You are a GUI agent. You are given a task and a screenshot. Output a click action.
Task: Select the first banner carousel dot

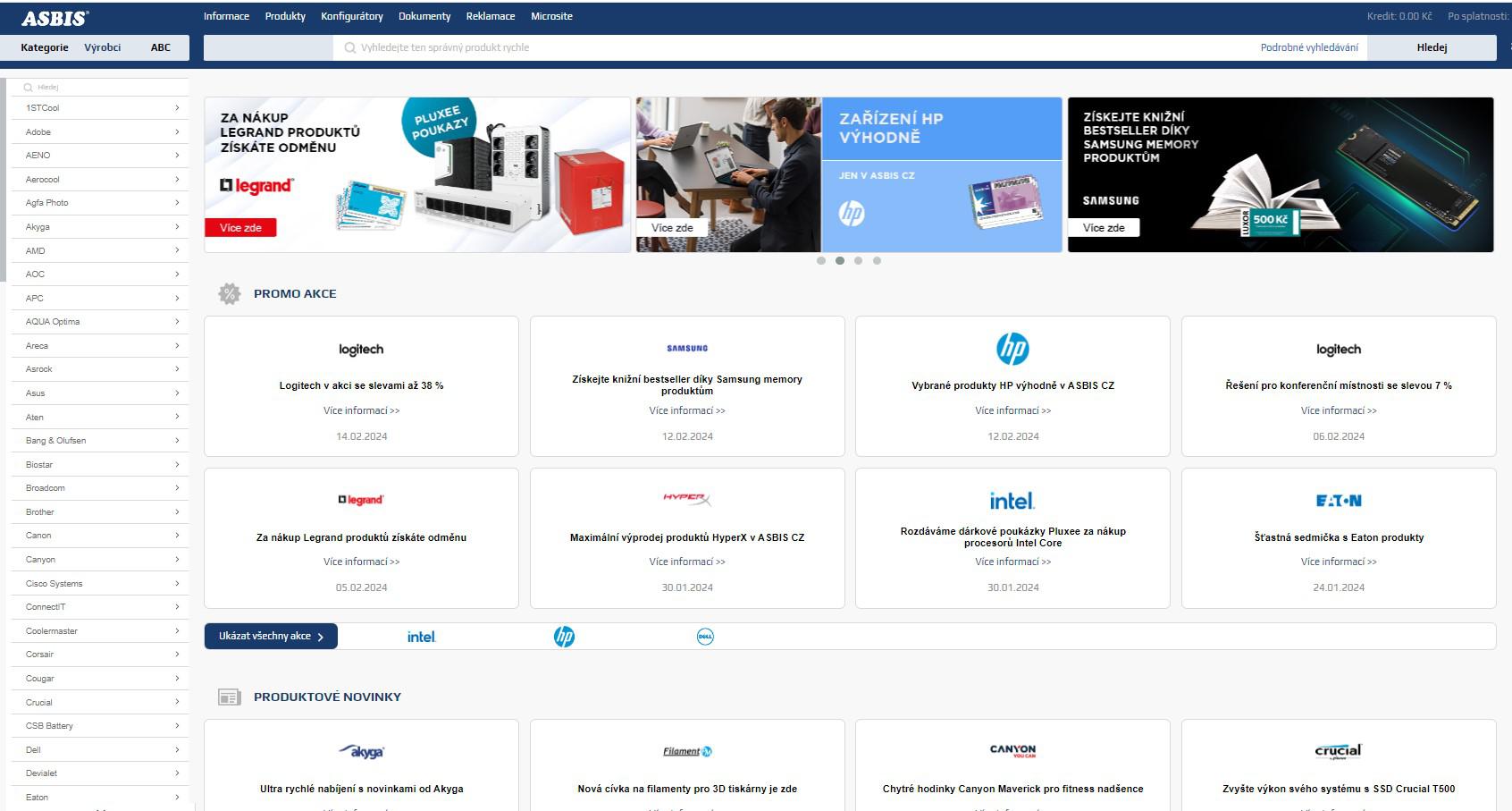tap(821, 261)
